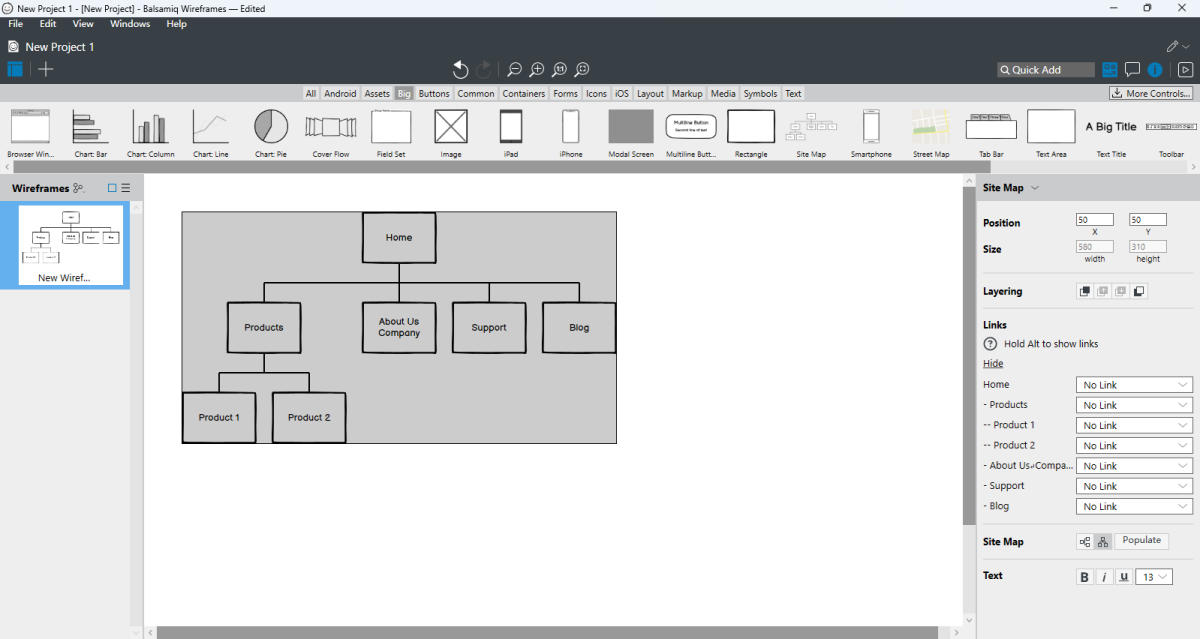Image resolution: width=1200 pixels, height=639 pixels.
Task: Open the Windows menu
Action: (130, 24)
